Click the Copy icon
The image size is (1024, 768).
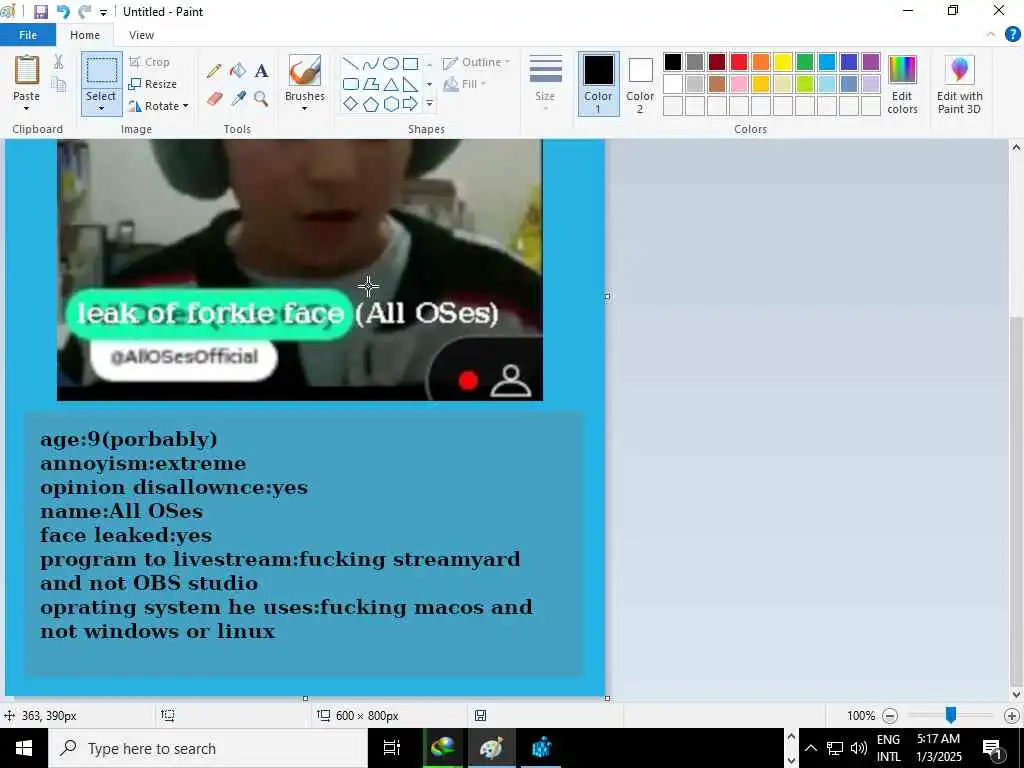[x=59, y=84]
